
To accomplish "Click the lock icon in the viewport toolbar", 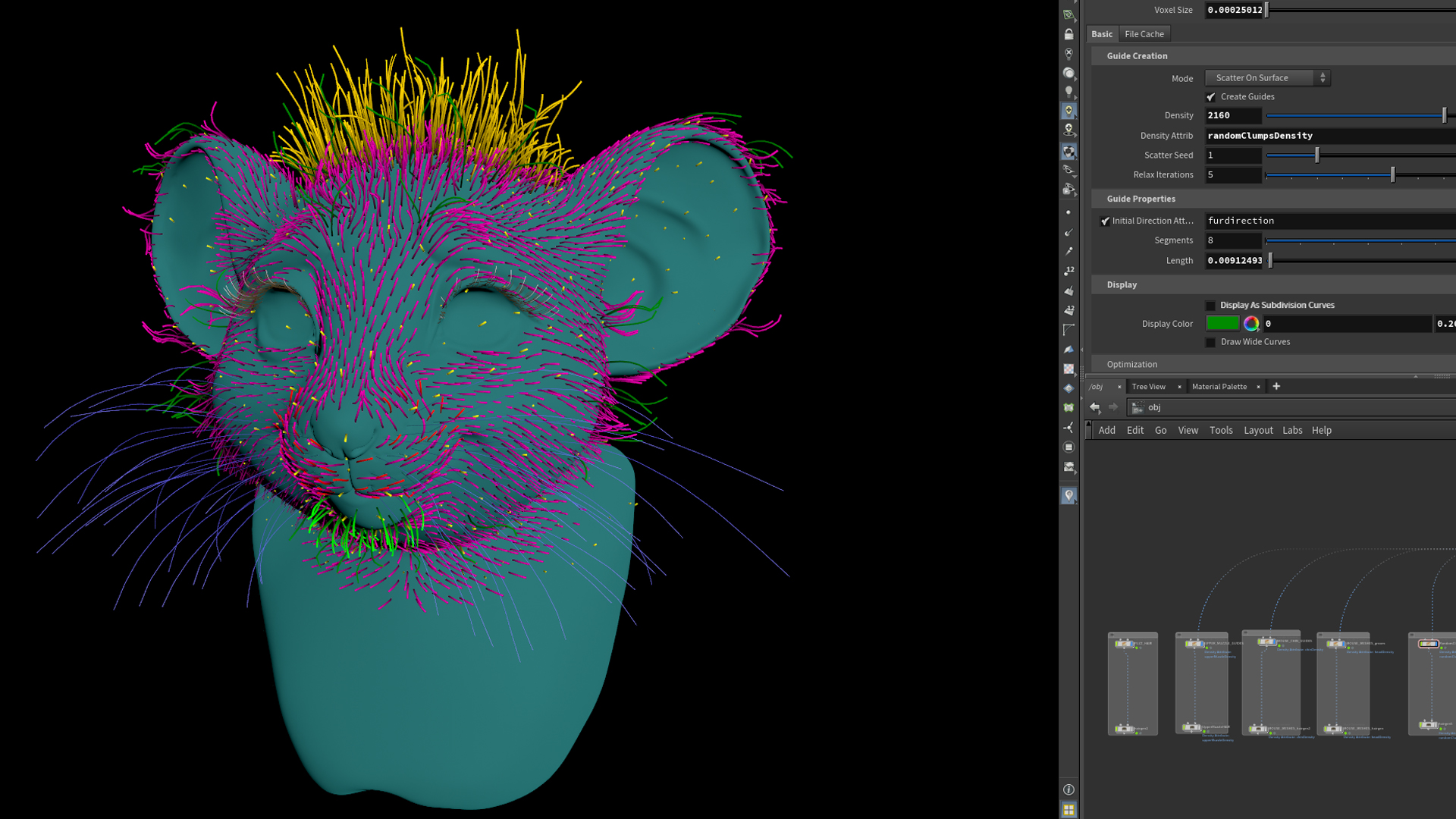I will tap(1068, 35).
